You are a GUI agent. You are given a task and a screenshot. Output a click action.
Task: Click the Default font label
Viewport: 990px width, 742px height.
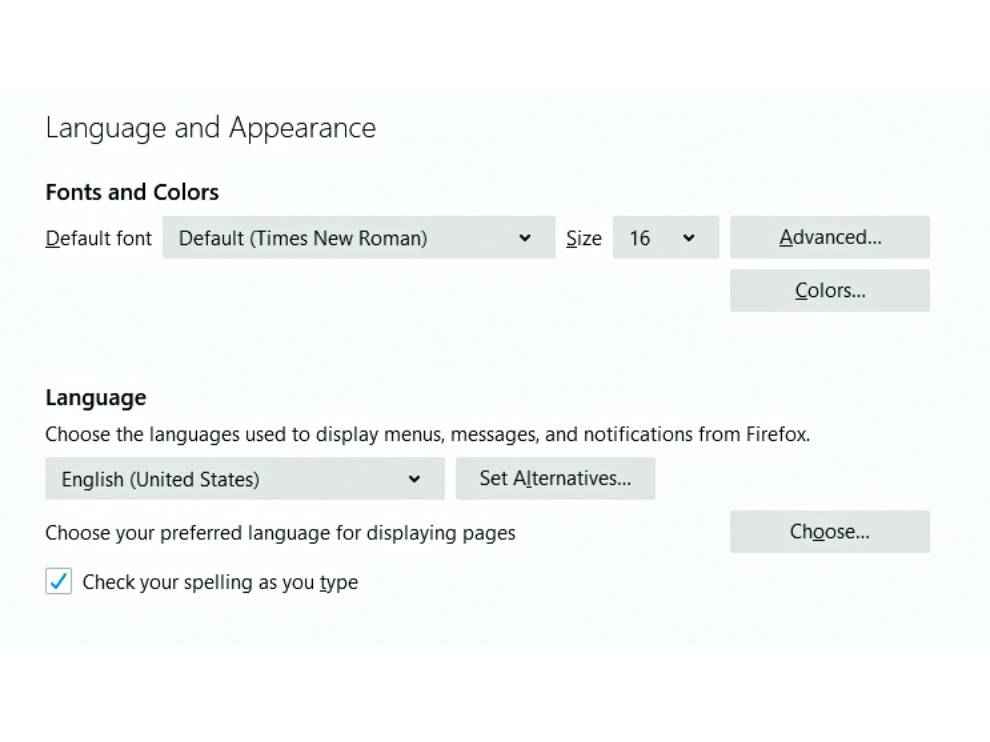(98, 239)
